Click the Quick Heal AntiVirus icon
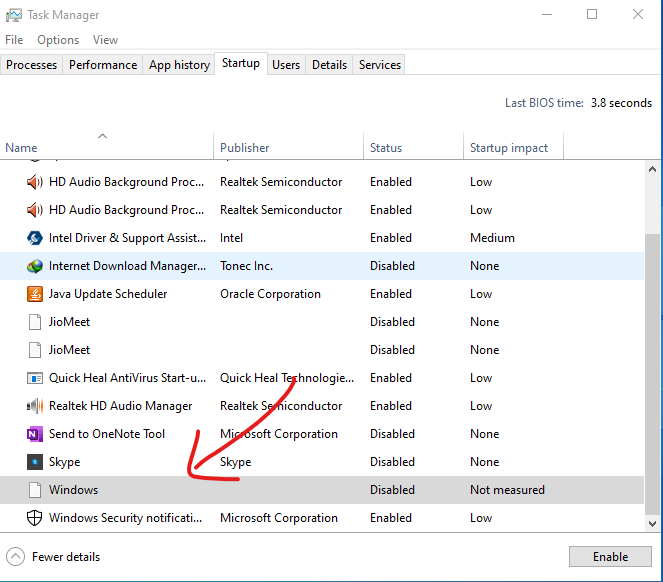The height and width of the screenshot is (582, 663). coord(35,378)
